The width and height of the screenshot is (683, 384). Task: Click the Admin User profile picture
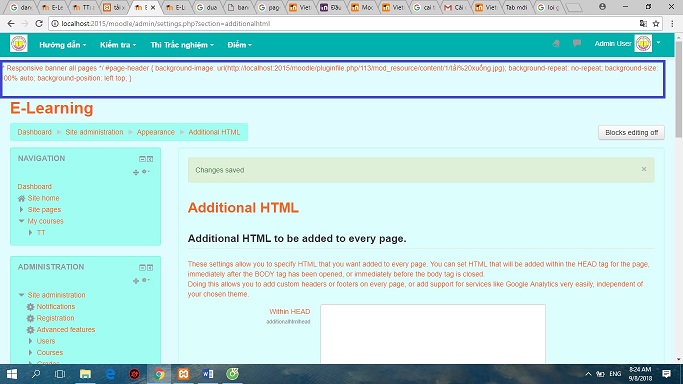[643, 44]
